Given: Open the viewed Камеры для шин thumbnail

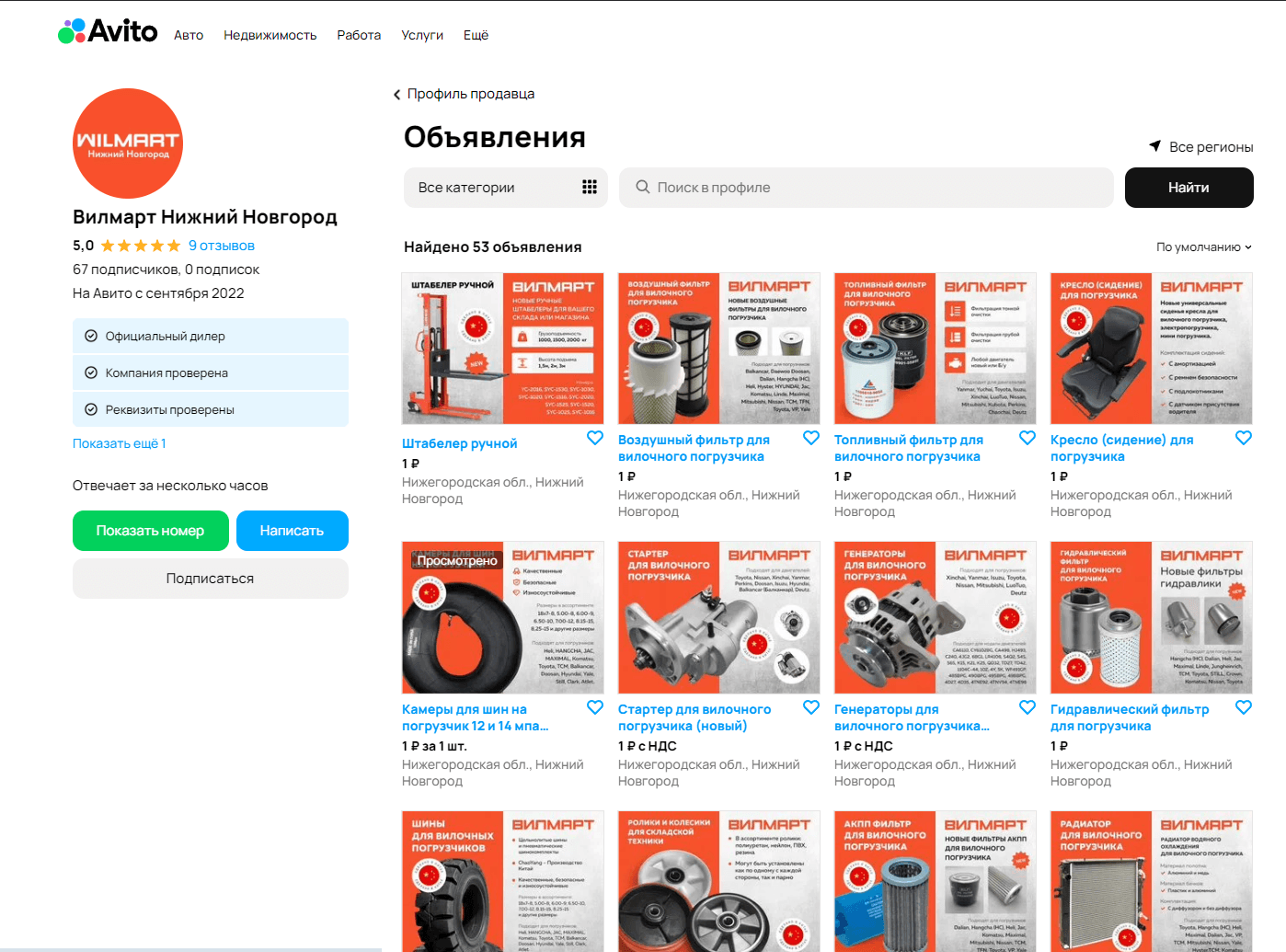Looking at the screenshot, I should tap(503, 617).
